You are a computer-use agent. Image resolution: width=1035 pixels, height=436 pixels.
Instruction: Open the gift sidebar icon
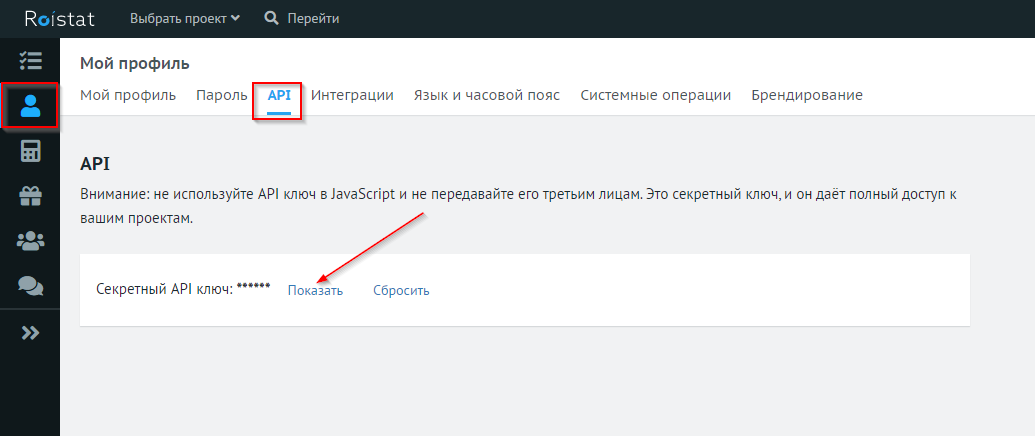[x=30, y=196]
